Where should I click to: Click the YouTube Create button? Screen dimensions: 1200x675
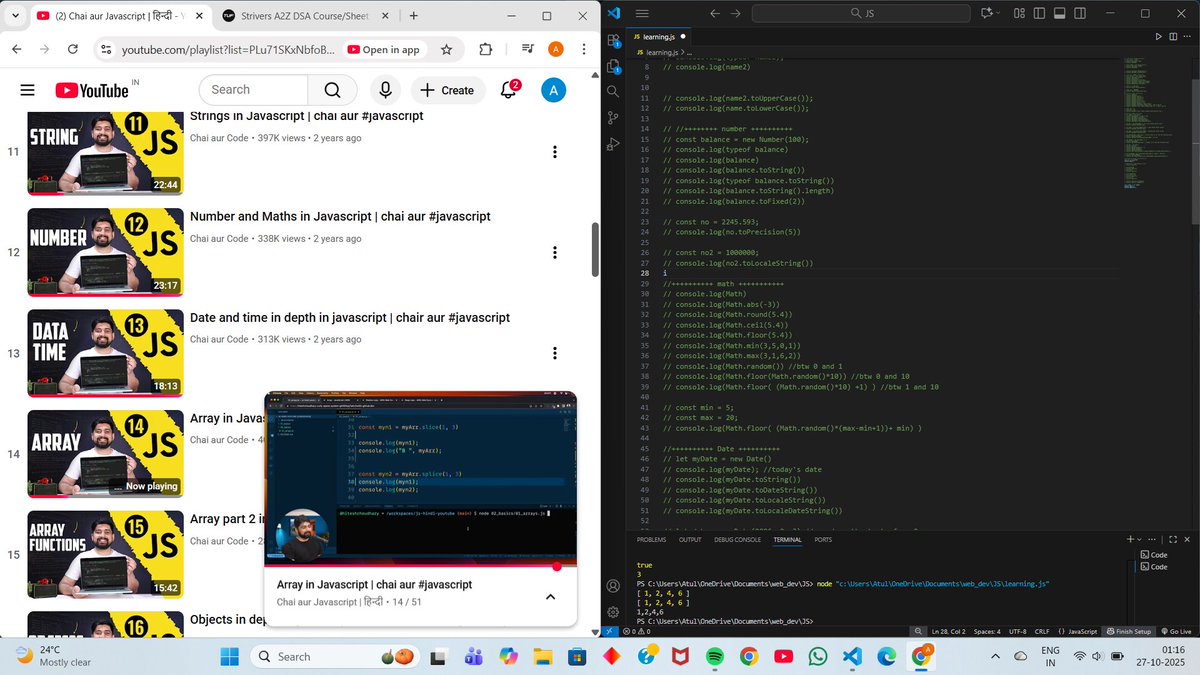(447, 90)
